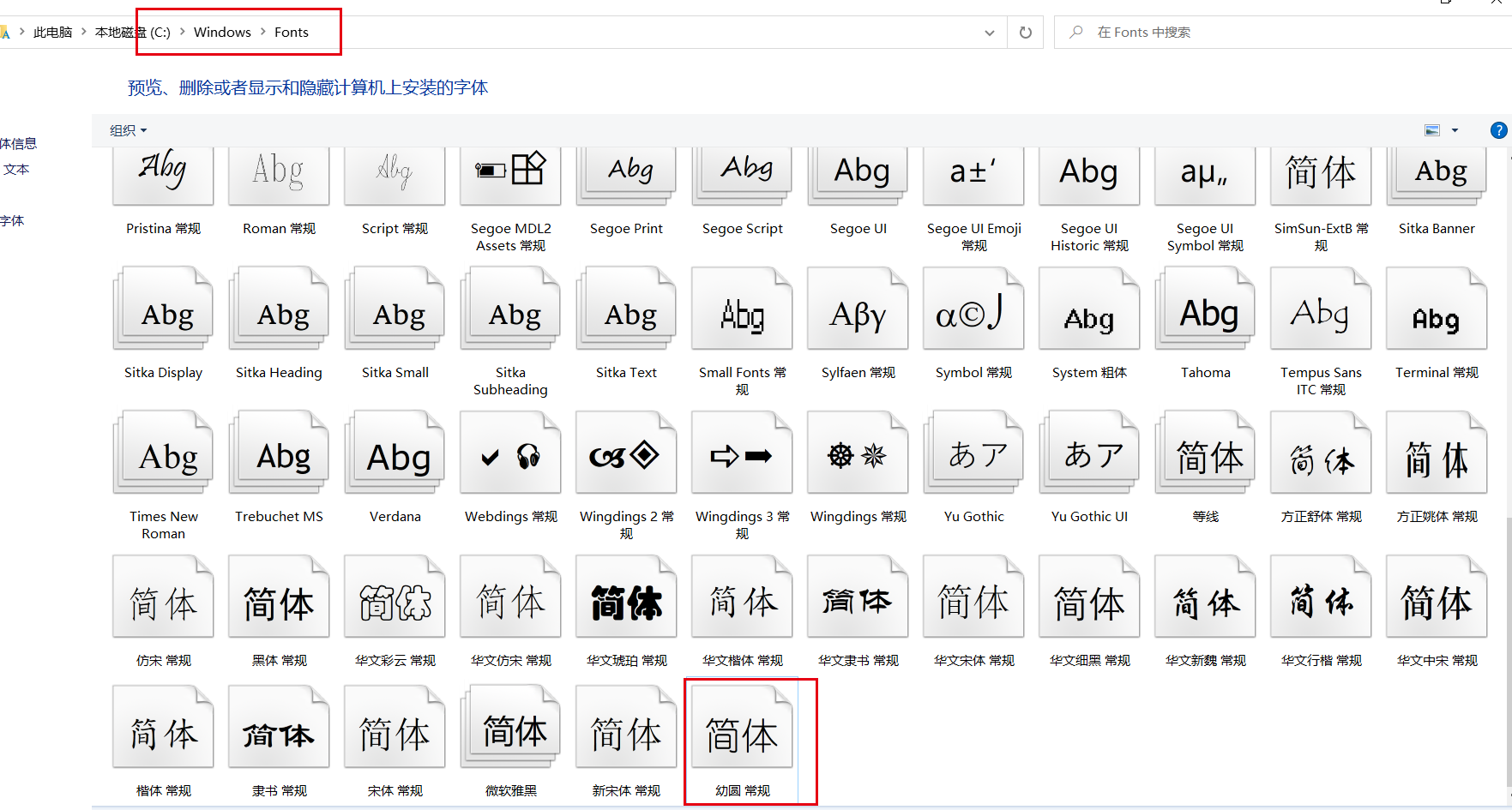
Task: Select the Yu Gothic font icon
Action: click(x=973, y=453)
